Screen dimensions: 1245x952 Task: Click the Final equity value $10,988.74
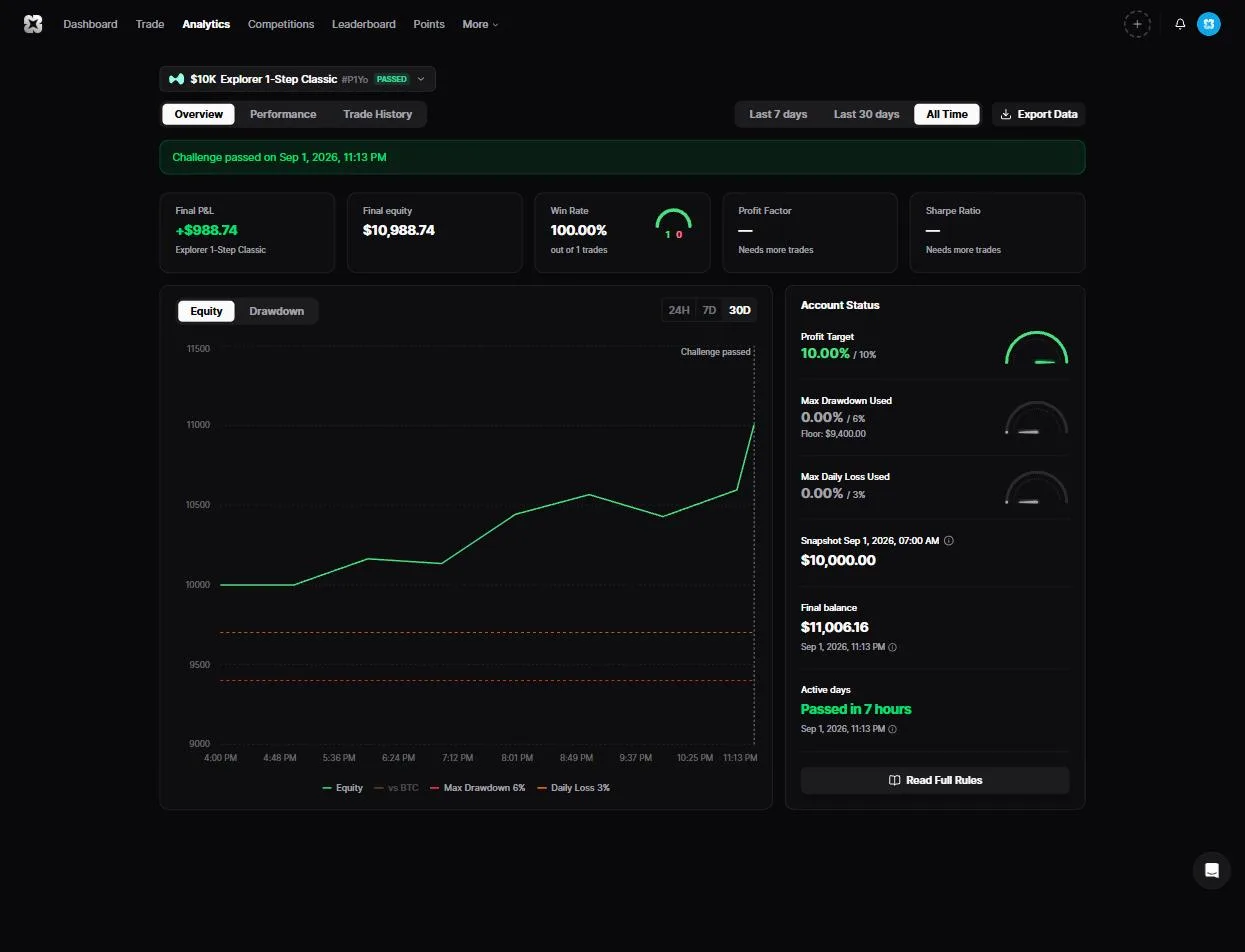tap(399, 230)
